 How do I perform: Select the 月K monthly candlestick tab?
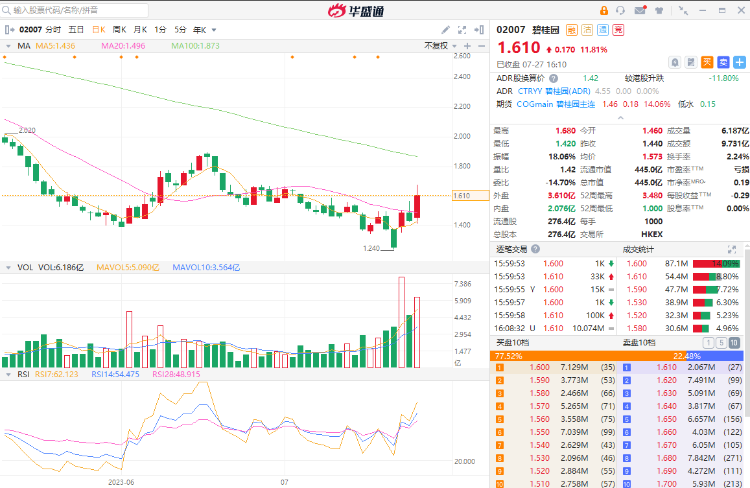(140, 30)
